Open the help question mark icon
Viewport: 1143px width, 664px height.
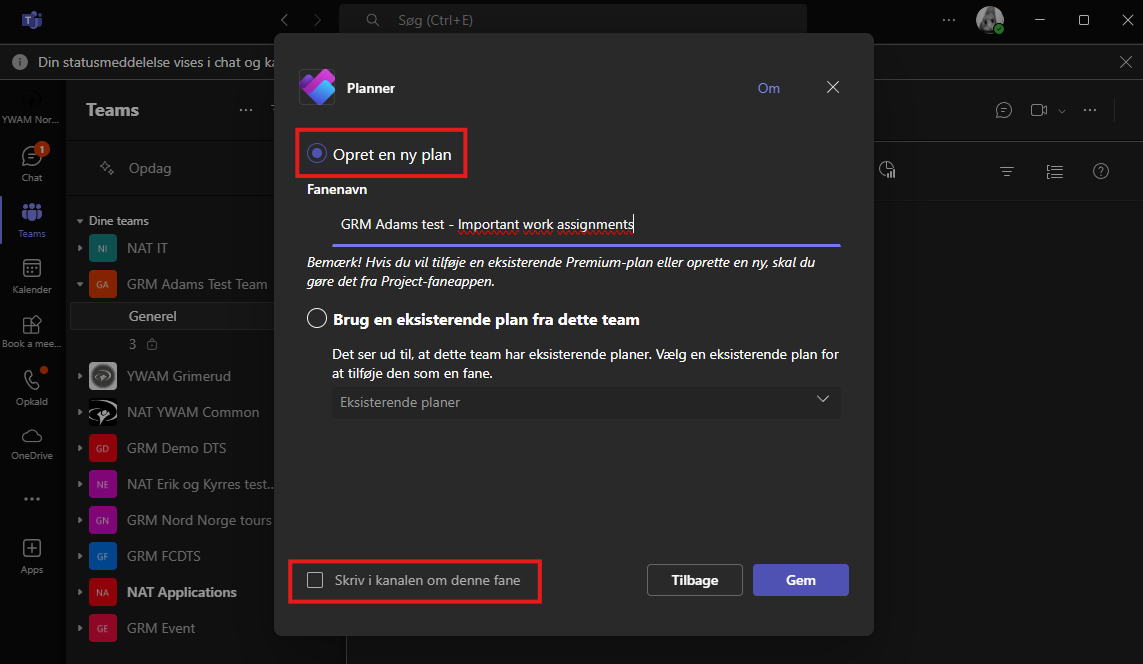click(x=1101, y=171)
